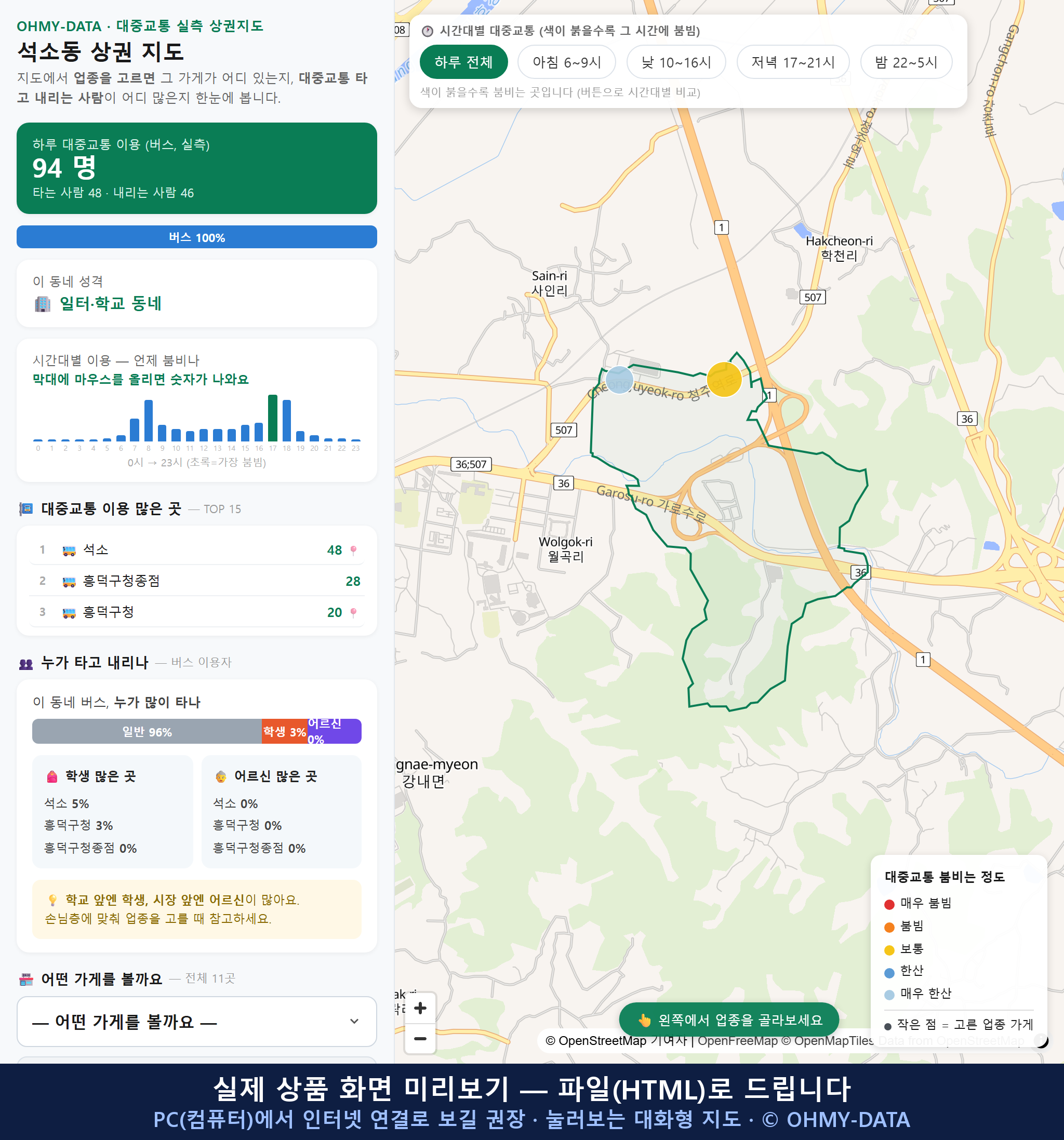The image size is (1064, 1140).
Task: Click the 석소동 상권 지도 title
Action: 101,51
